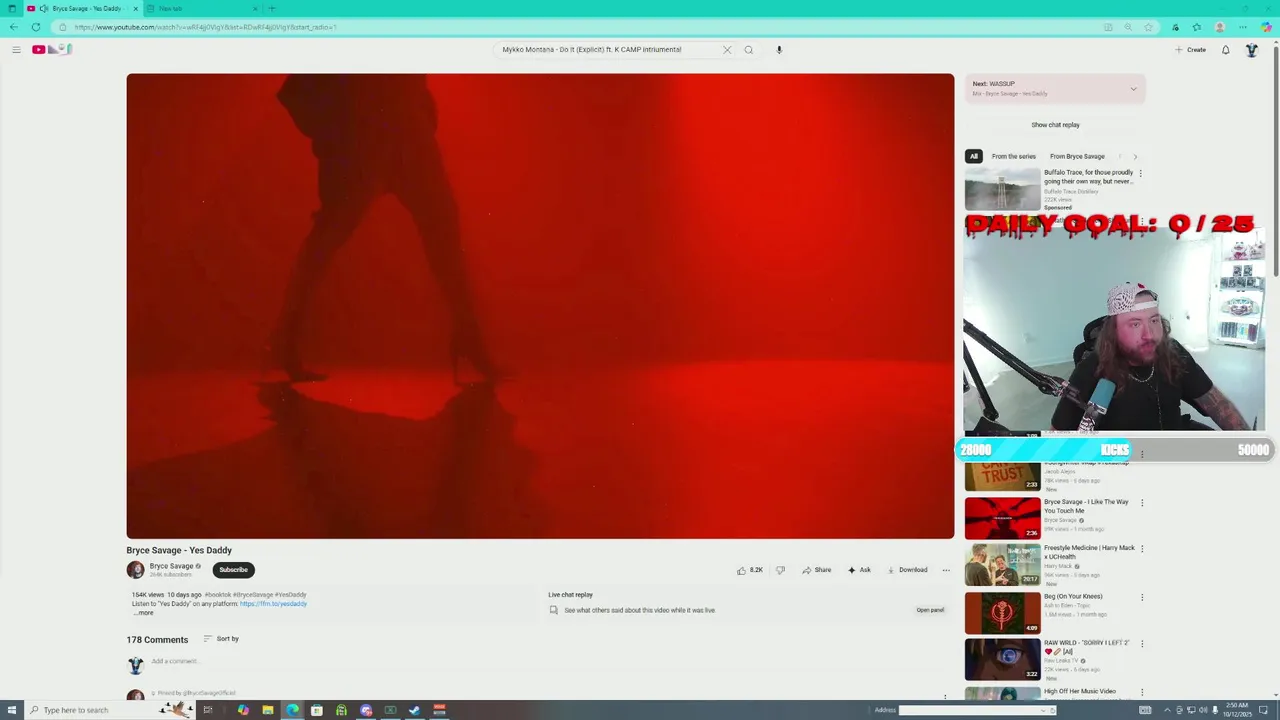Image resolution: width=1280 pixels, height=720 pixels.
Task: Open the Windows Start menu
Action: (11, 710)
